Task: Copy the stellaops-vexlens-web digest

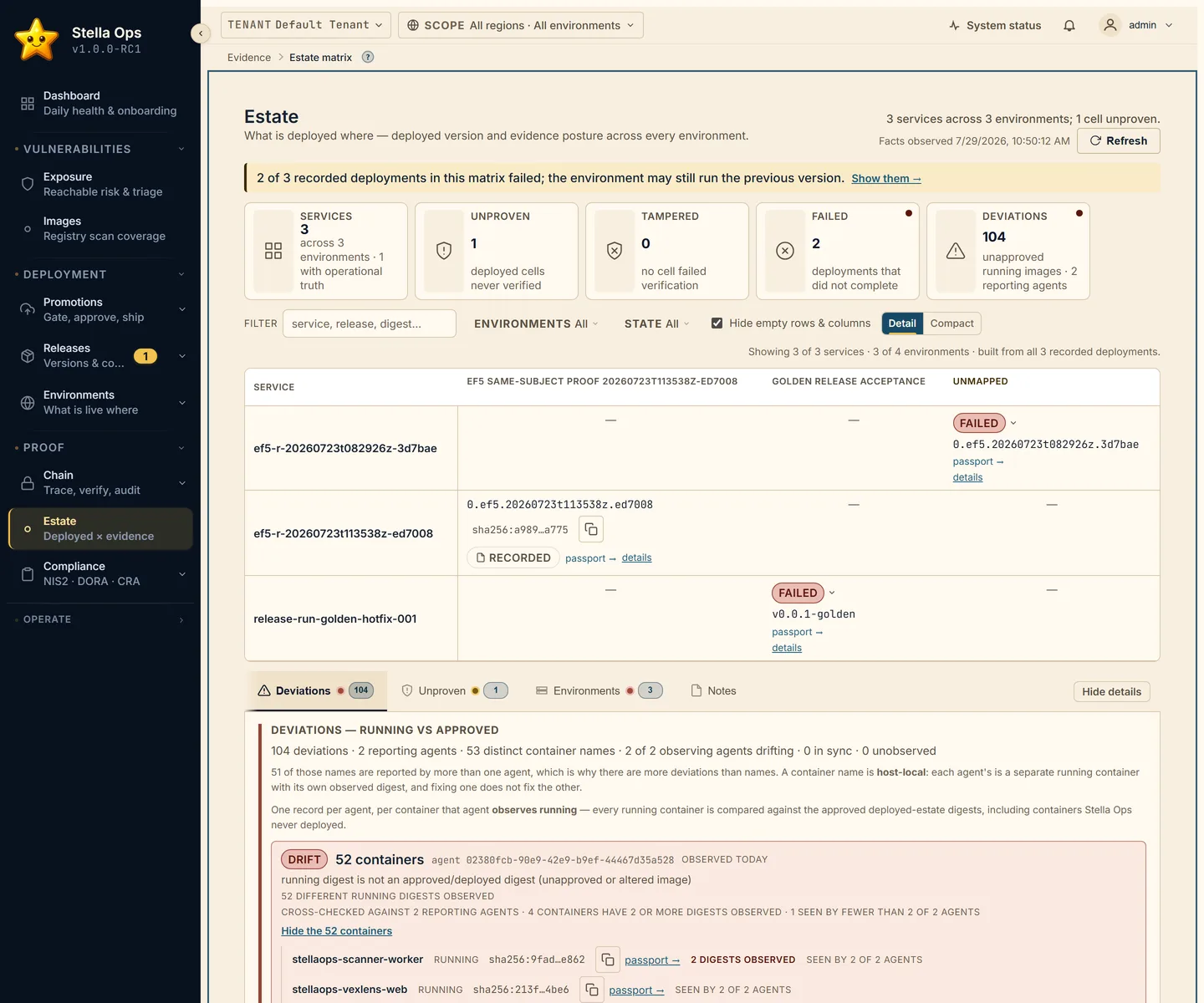Action: coord(592,990)
